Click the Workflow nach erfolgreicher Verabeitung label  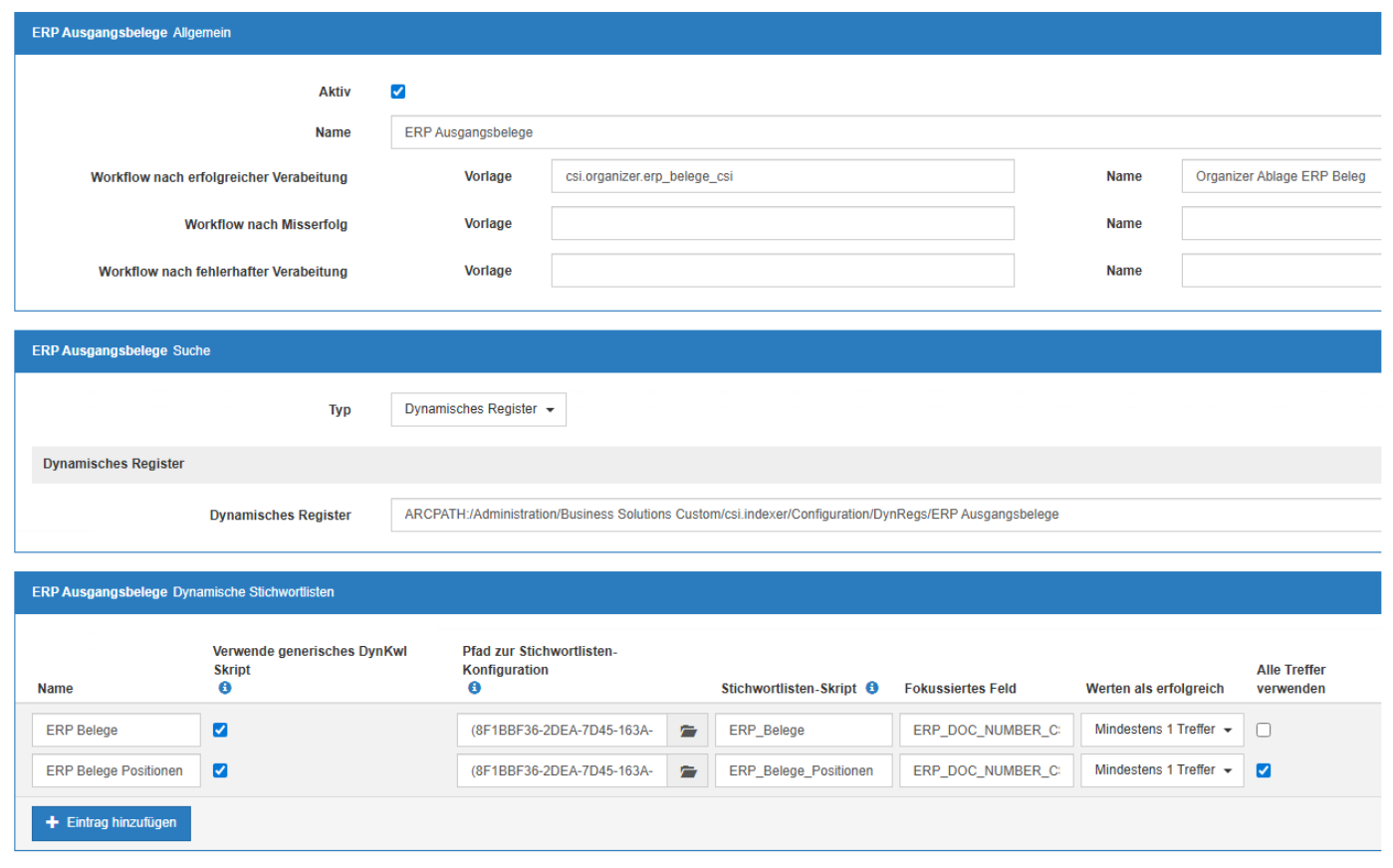tap(219, 177)
